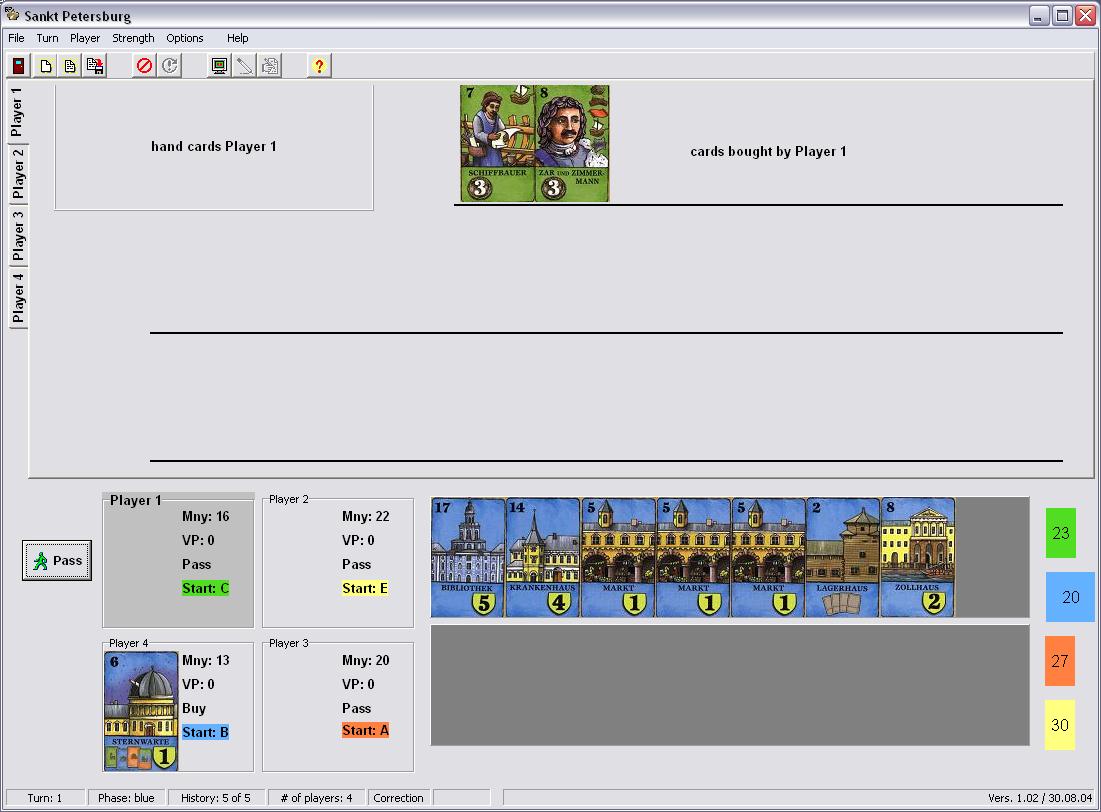
Task: Select the Zar und Zimmermann card
Action: click(x=572, y=144)
